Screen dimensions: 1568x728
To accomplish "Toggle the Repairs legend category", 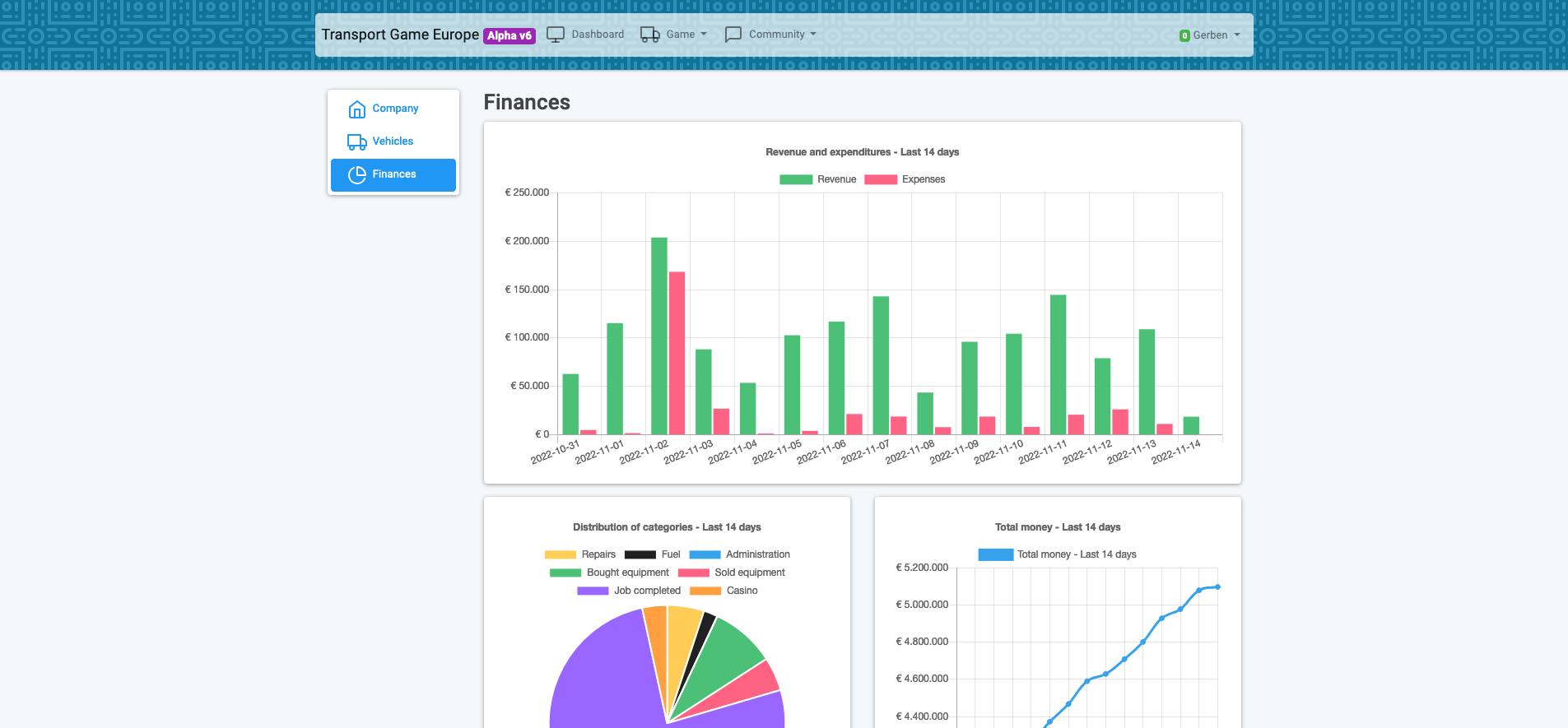I will tap(580, 554).
